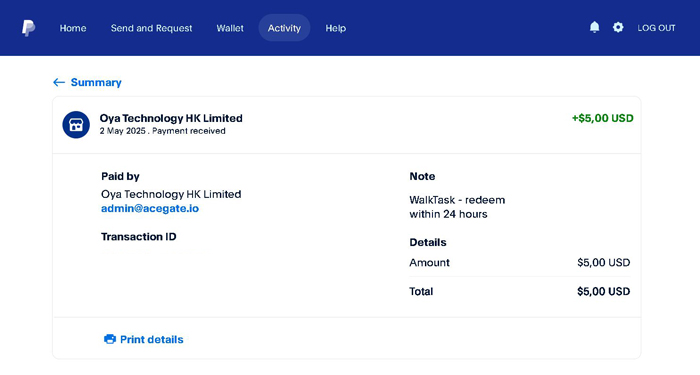Click the +$5,00 USD green amount

click(x=603, y=118)
